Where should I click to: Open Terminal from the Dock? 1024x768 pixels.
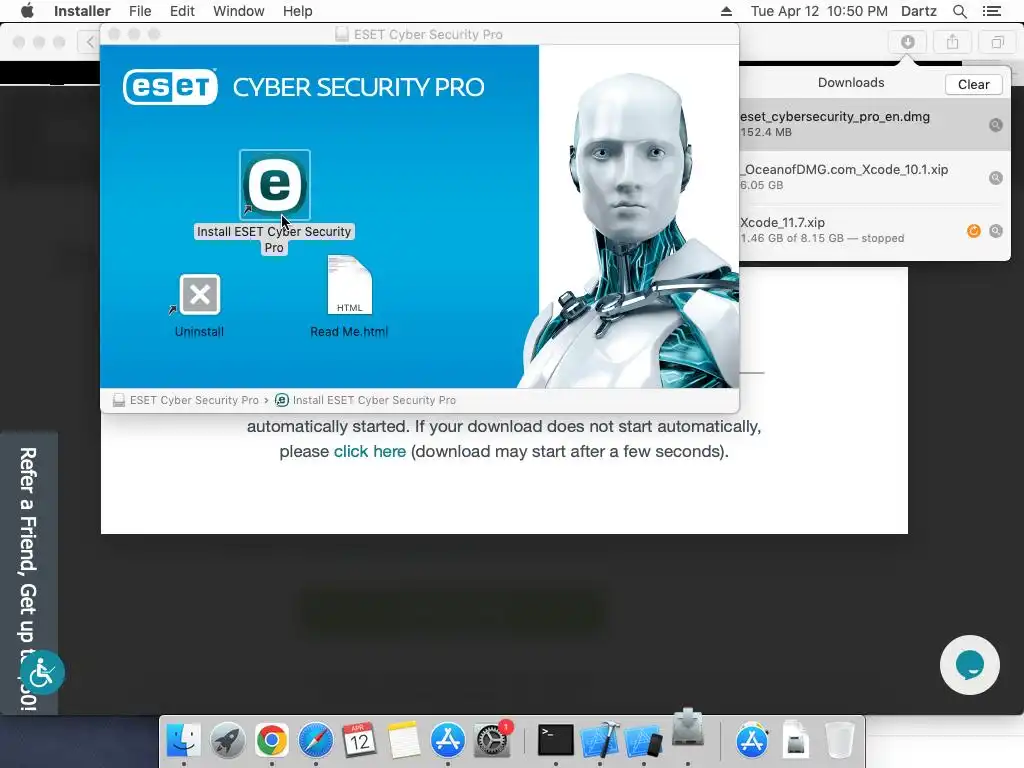click(x=556, y=740)
